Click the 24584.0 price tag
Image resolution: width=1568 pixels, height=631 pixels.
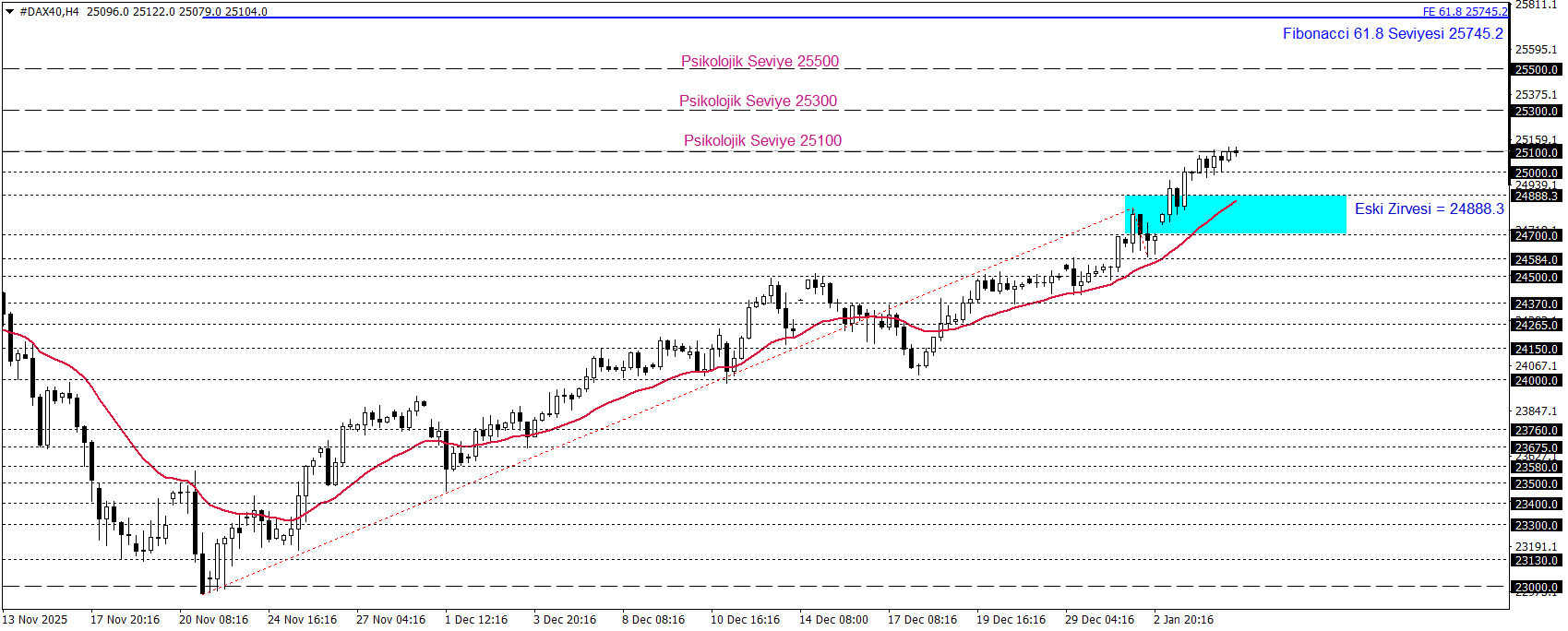coord(1537,259)
